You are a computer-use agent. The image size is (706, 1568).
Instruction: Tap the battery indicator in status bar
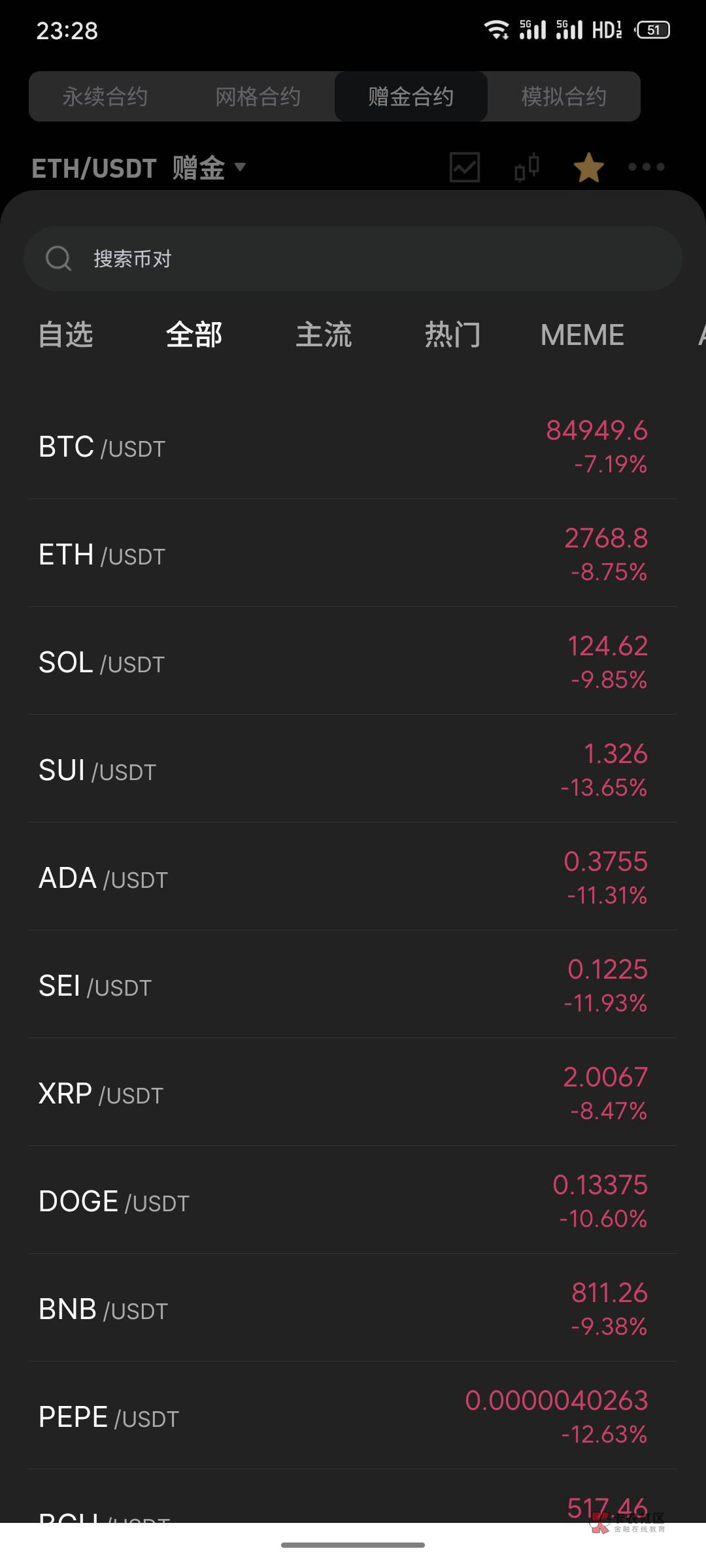pyautogui.click(x=652, y=30)
